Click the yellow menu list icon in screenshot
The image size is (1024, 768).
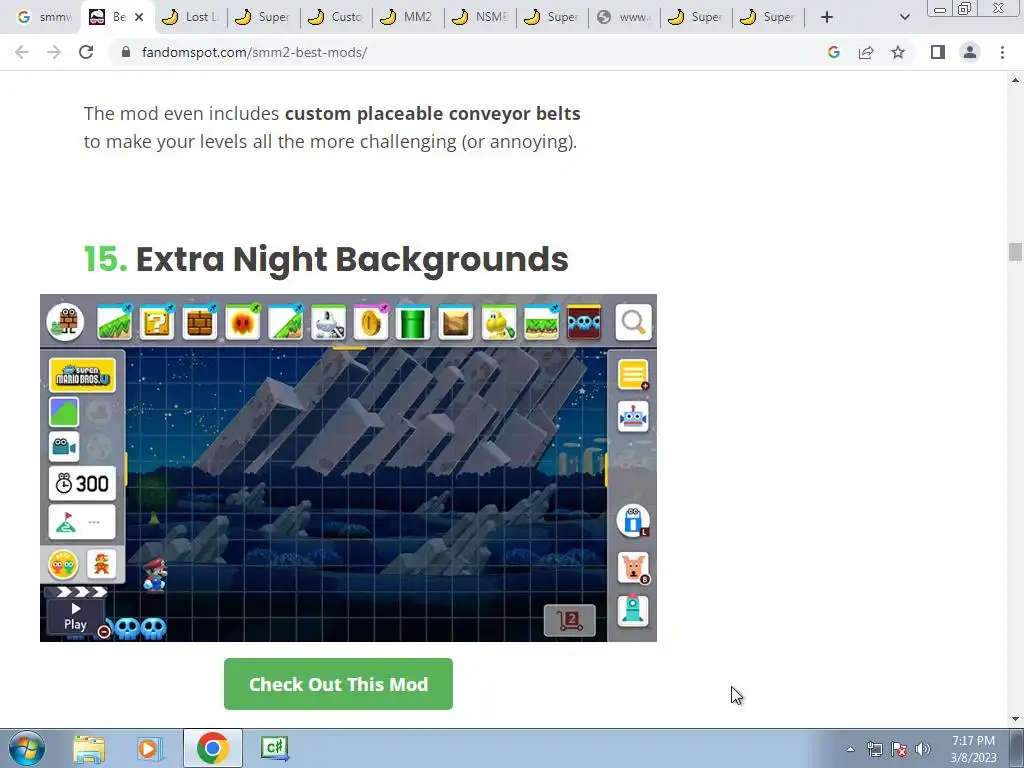click(x=633, y=374)
